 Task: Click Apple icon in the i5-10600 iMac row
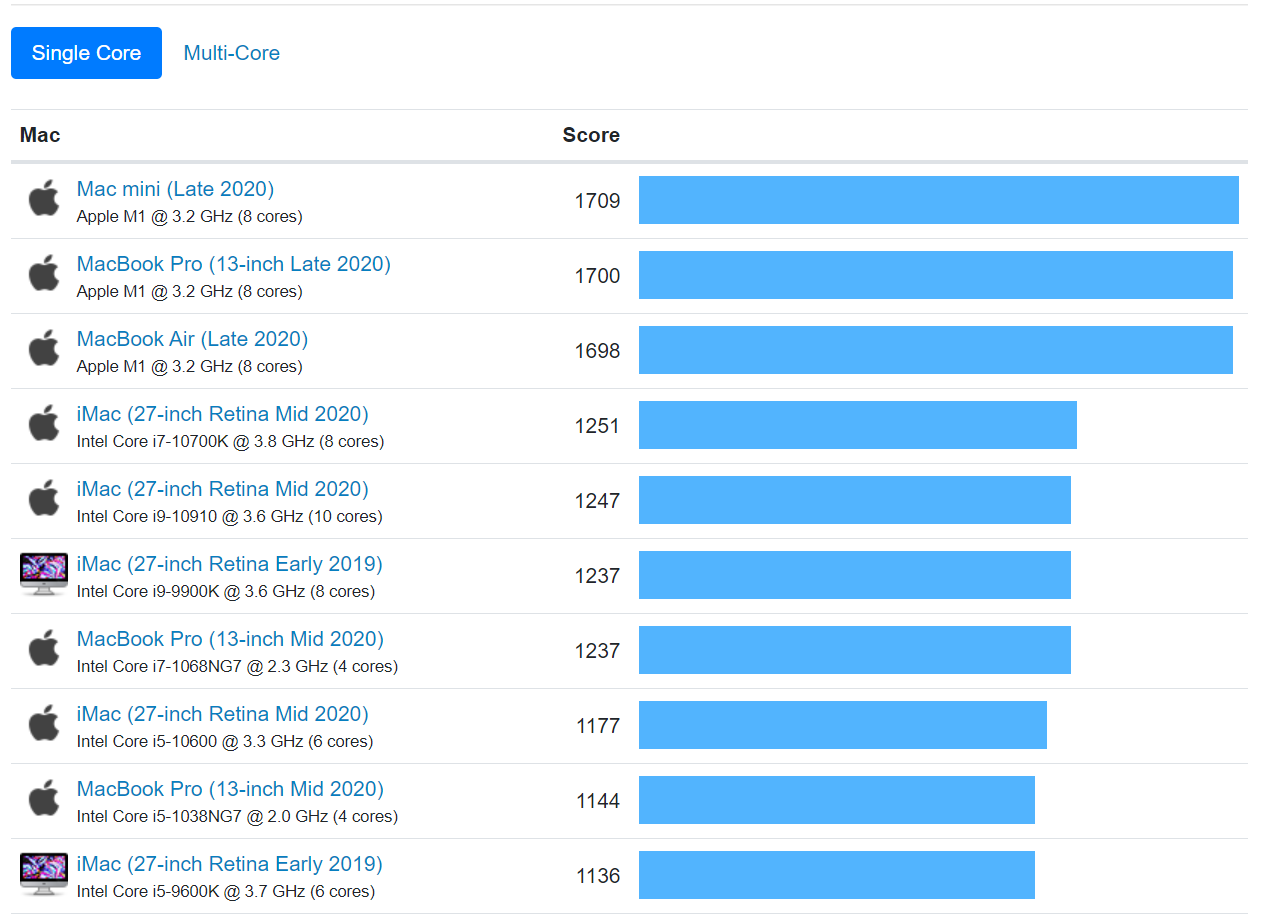(x=44, y=724)
